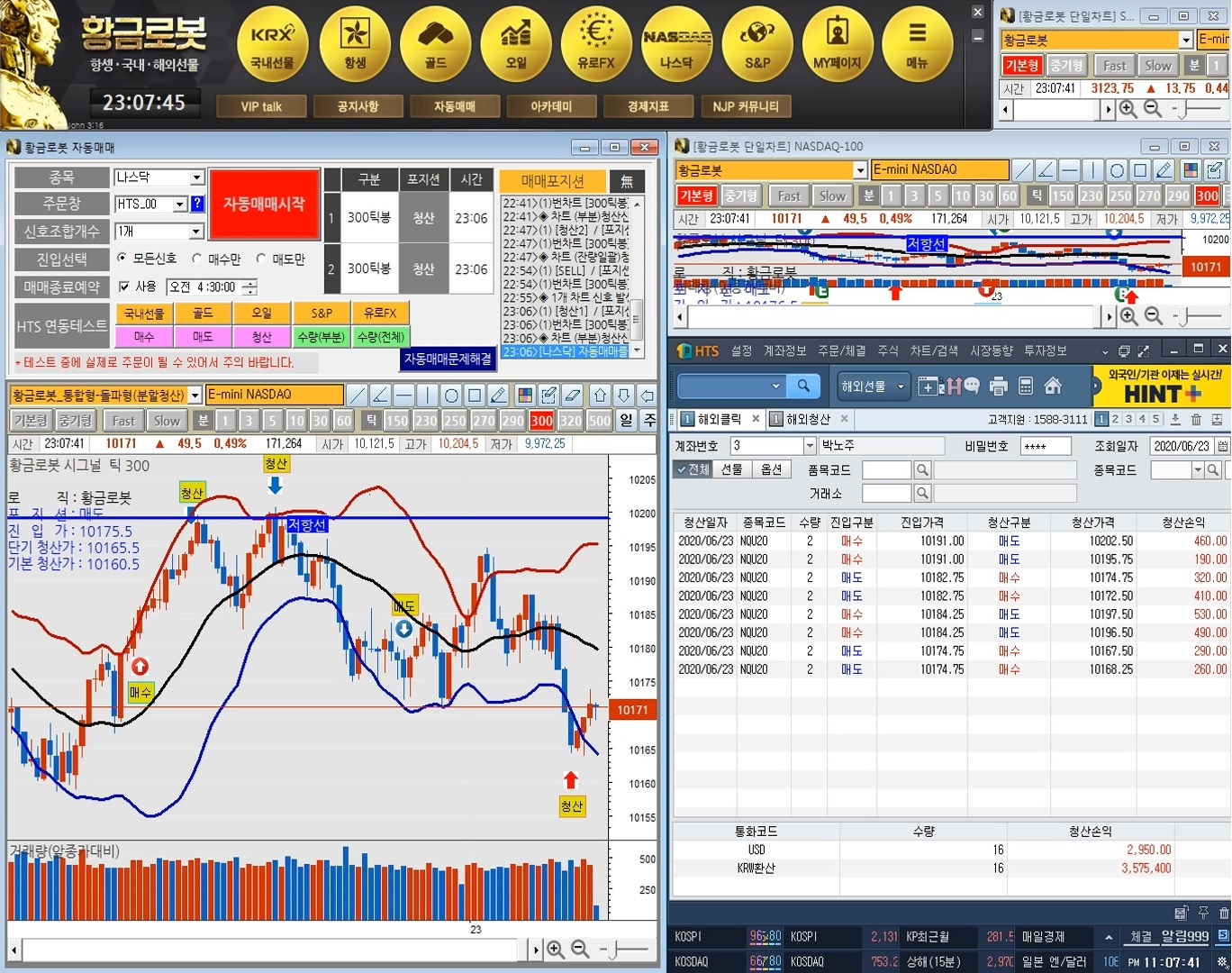Select the trend line drawing tool in main chart
This screenshot has width=1232, height=973.
(x=358, y=396)
